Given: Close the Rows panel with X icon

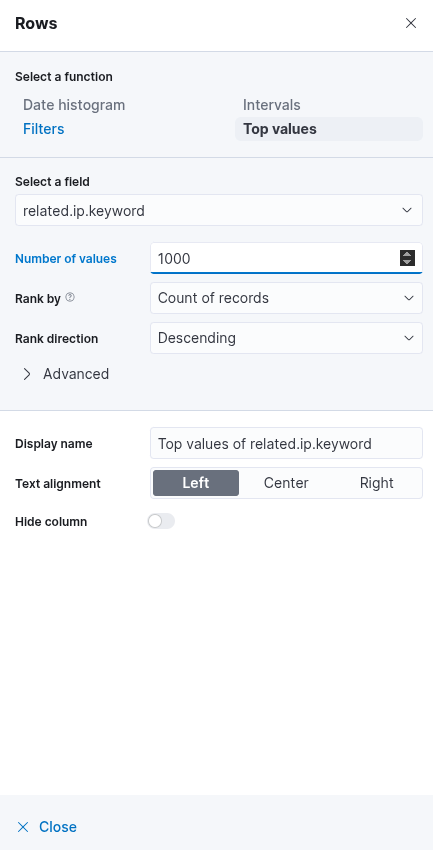Looking at the screenshot, I should coord(411,23).
